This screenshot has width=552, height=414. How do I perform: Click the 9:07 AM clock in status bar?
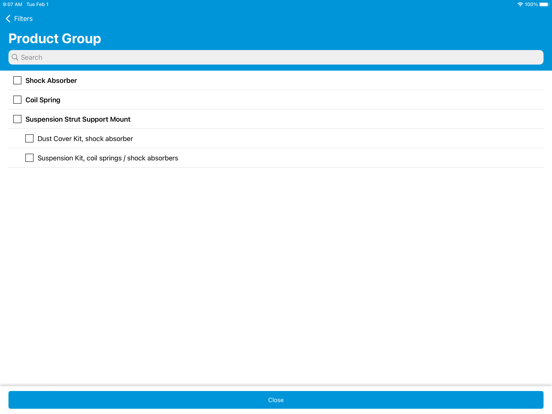click(12, 4)
